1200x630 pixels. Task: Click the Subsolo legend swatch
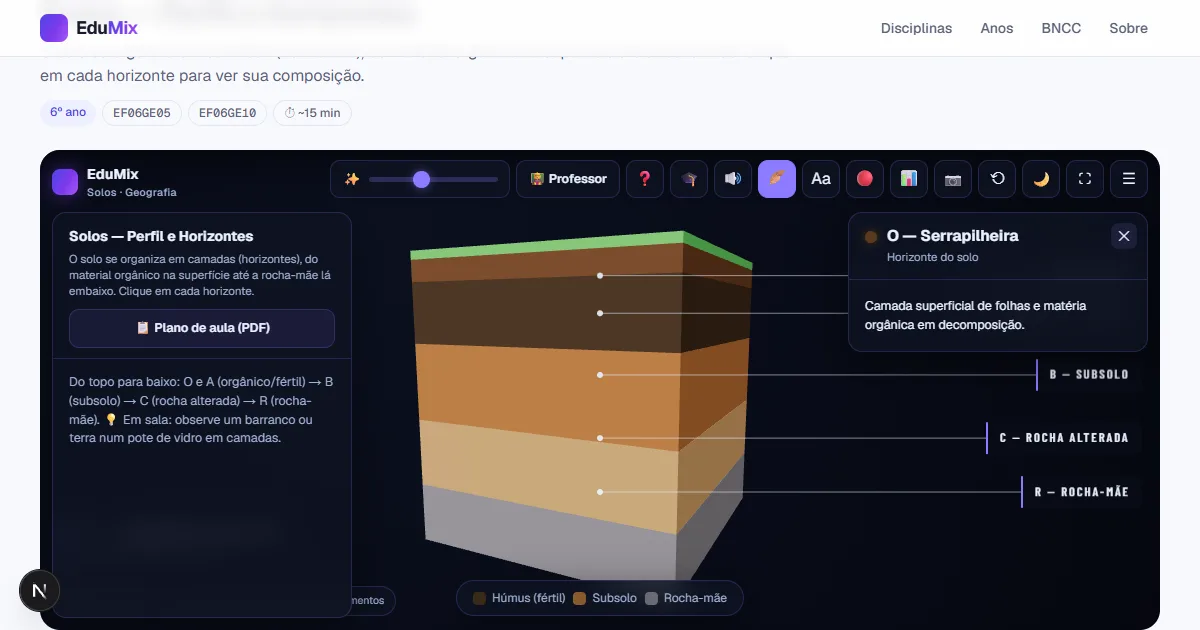(579, 598)
